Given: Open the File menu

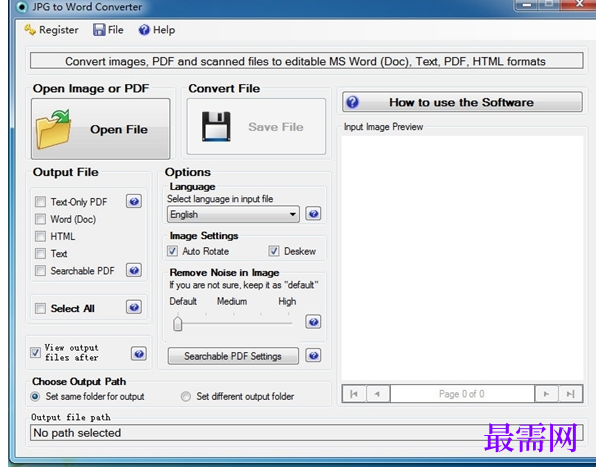Looking at the screenshot, I should (108, 30).
